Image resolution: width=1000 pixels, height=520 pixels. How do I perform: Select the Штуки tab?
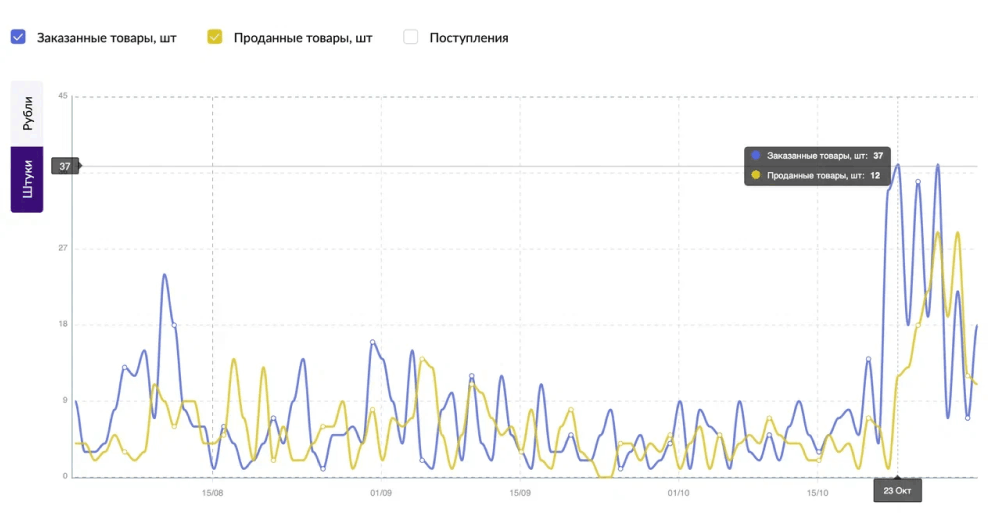click(27, 179)
